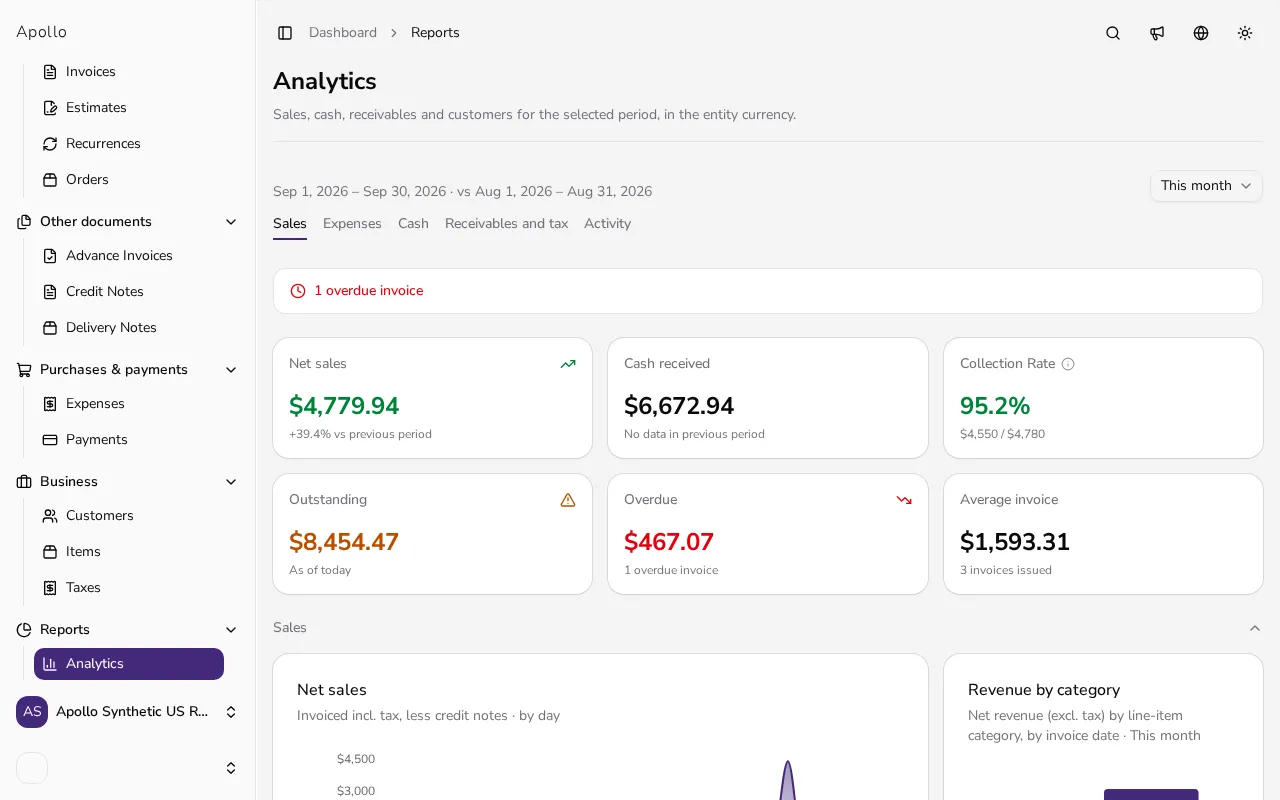Open Credit Notes in the sidebar

coord(129,292)
